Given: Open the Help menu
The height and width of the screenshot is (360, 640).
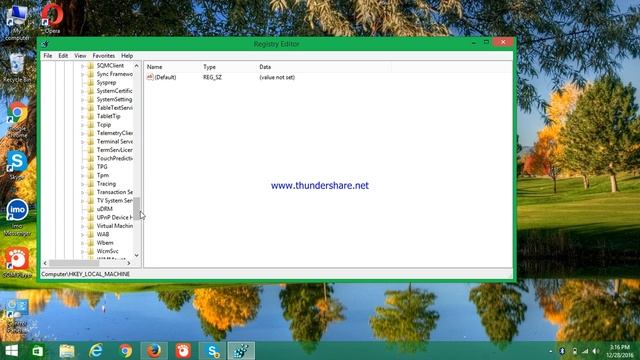Looking at the screenshot, I should point(127,56).
